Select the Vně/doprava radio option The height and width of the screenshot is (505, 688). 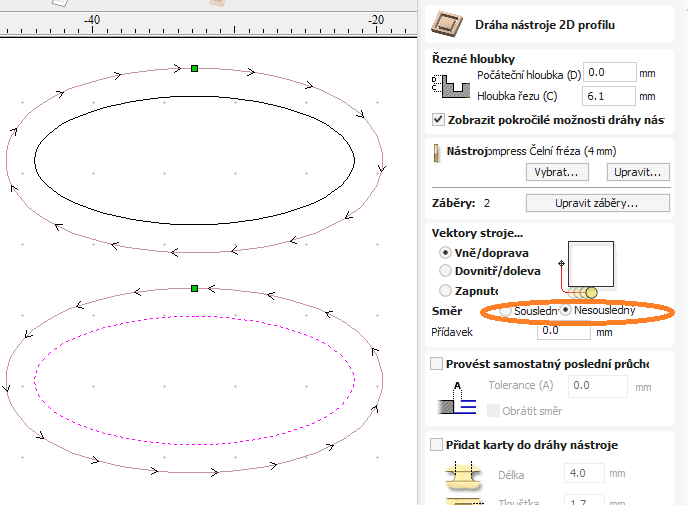pyautogui.click(x=446, y=254)
